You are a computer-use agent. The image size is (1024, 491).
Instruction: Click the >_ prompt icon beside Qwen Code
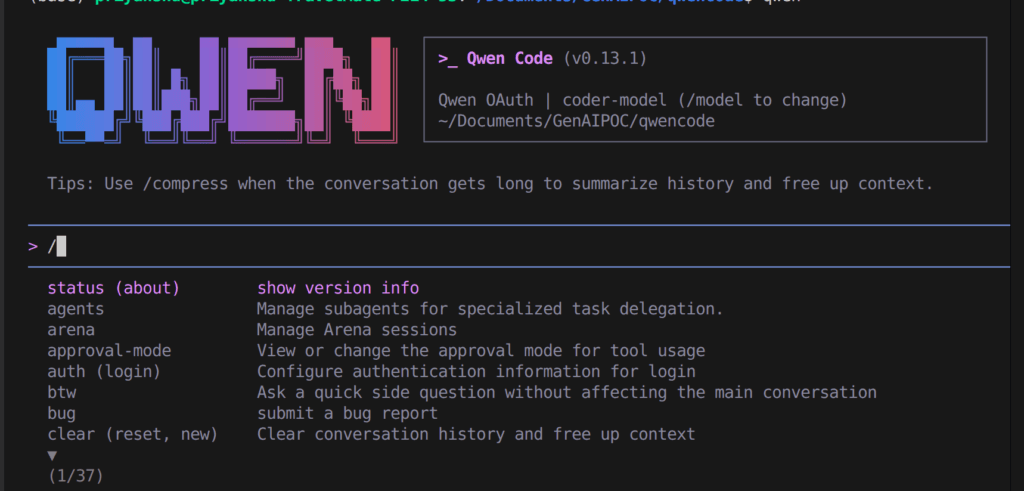point(448,59)
